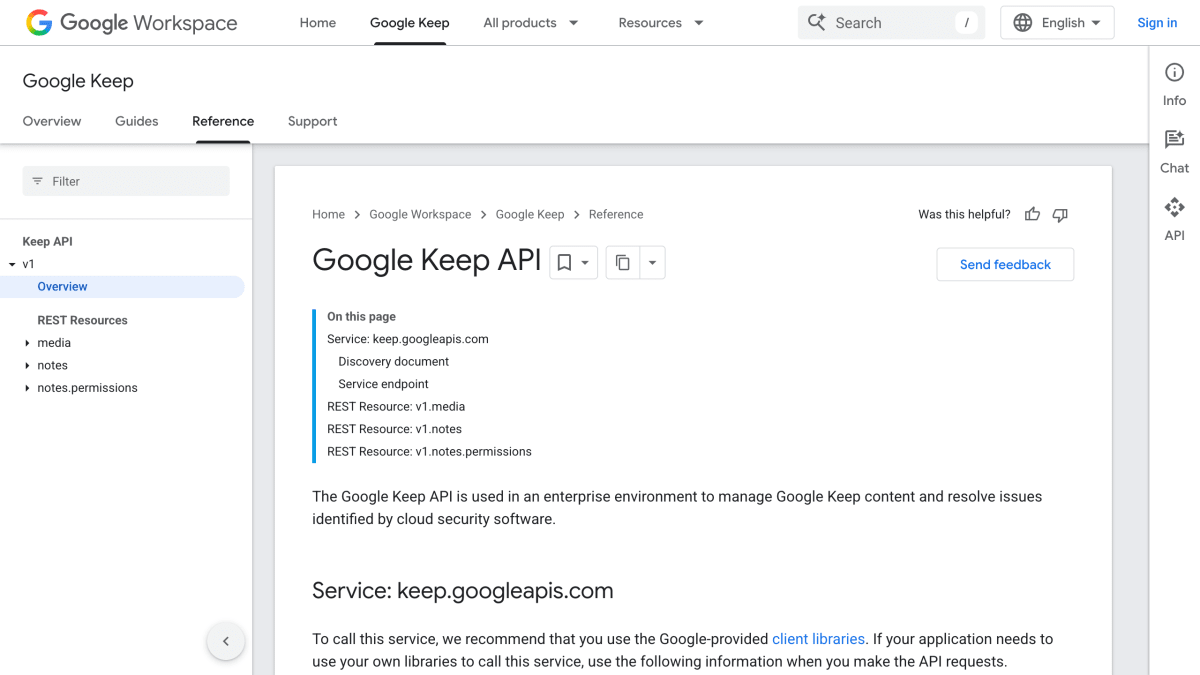Collapse the v1 tree section
Viewport: 1200px width, 675px height.
click(12, 264)
